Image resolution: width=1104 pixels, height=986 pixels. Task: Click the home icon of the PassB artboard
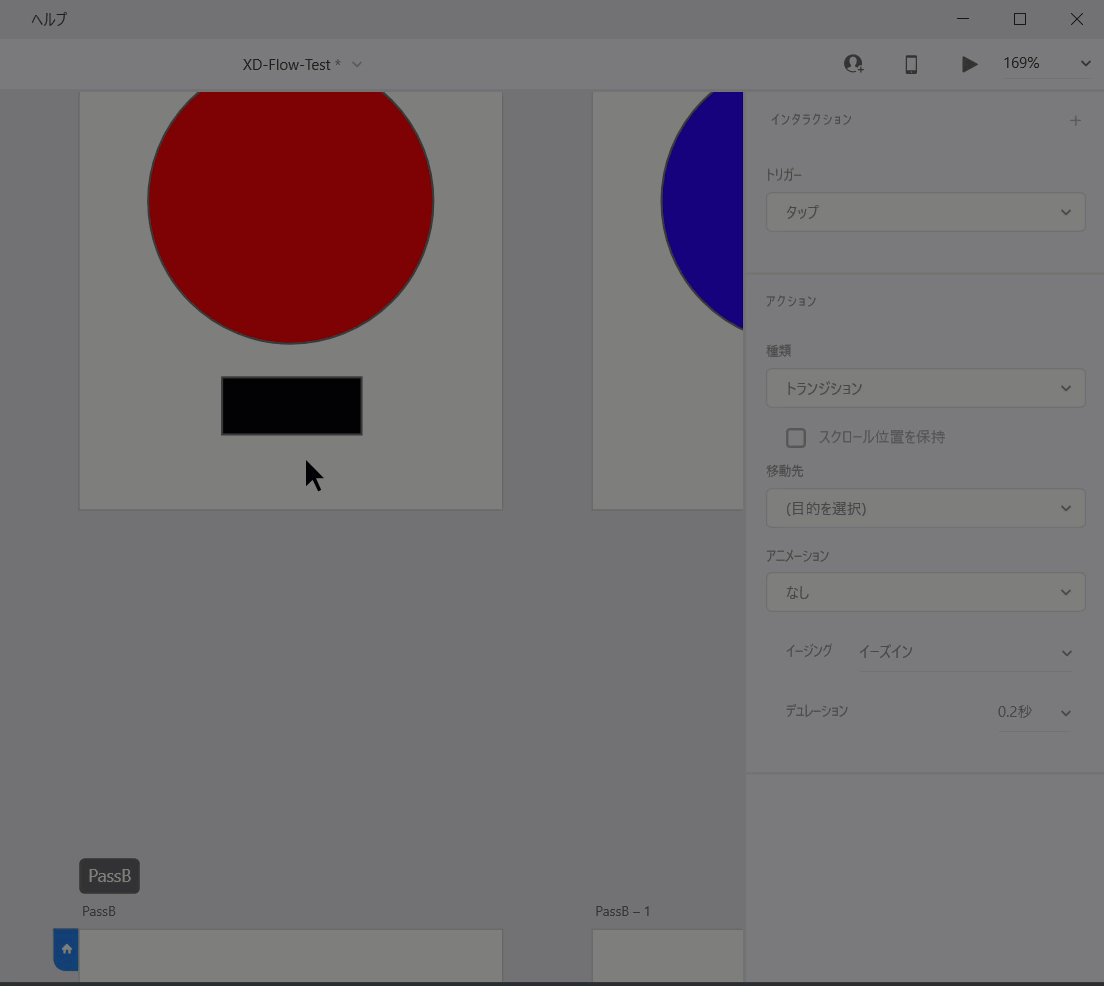(x=66, y=949)
